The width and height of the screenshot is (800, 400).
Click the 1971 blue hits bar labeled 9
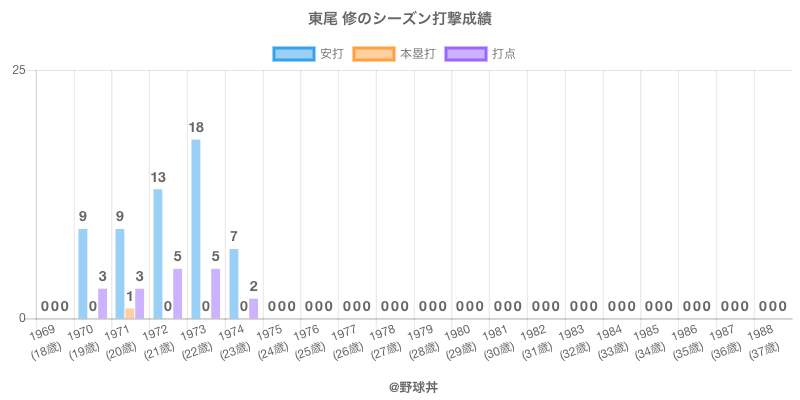tap(120, 273)
